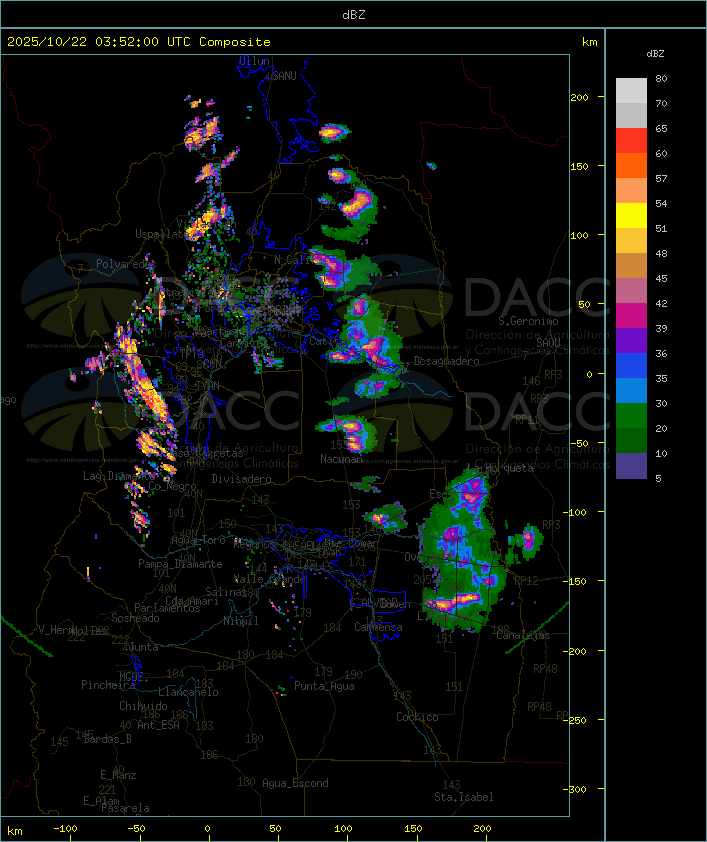
Task: Click the right-axis tick label -300
Action: point(577,789)
